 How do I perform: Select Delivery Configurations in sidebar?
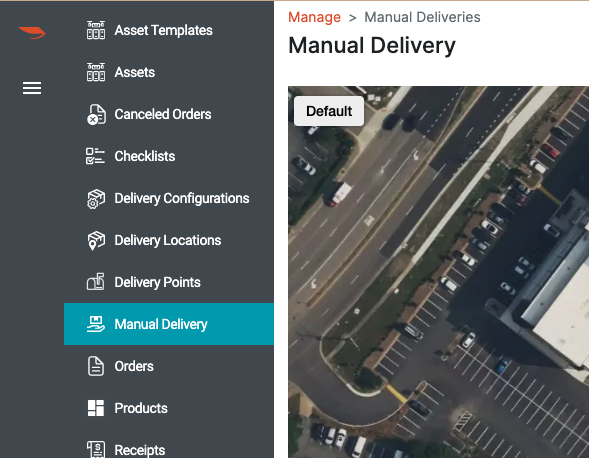tap(169, 198)
